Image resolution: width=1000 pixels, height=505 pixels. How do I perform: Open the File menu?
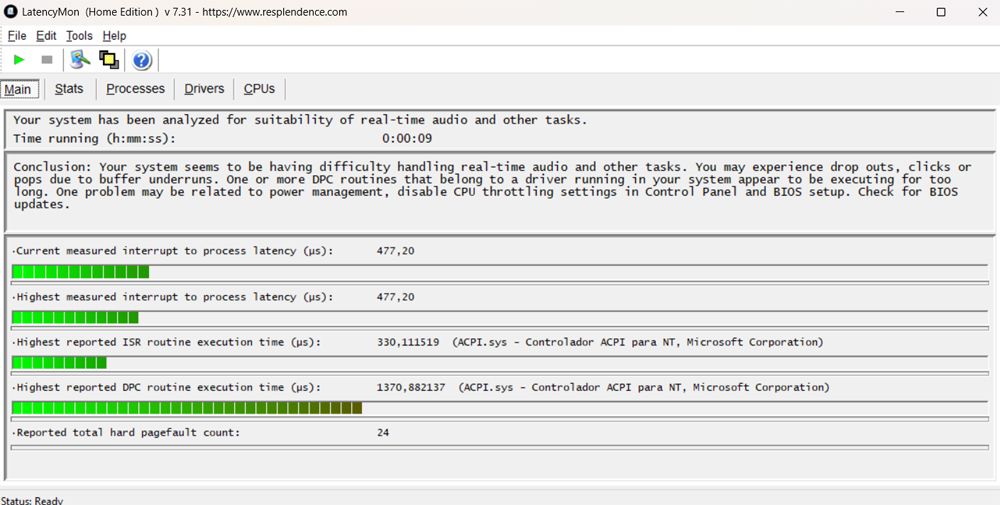coord(17,36)
